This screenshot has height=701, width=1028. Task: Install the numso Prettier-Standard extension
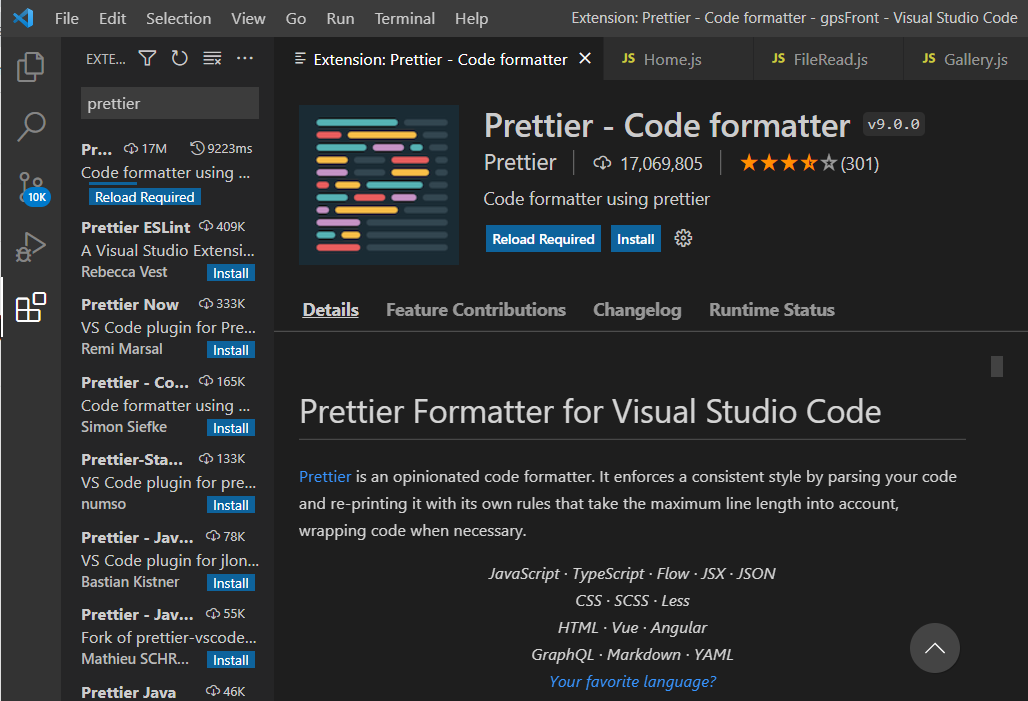pos(231,505)
